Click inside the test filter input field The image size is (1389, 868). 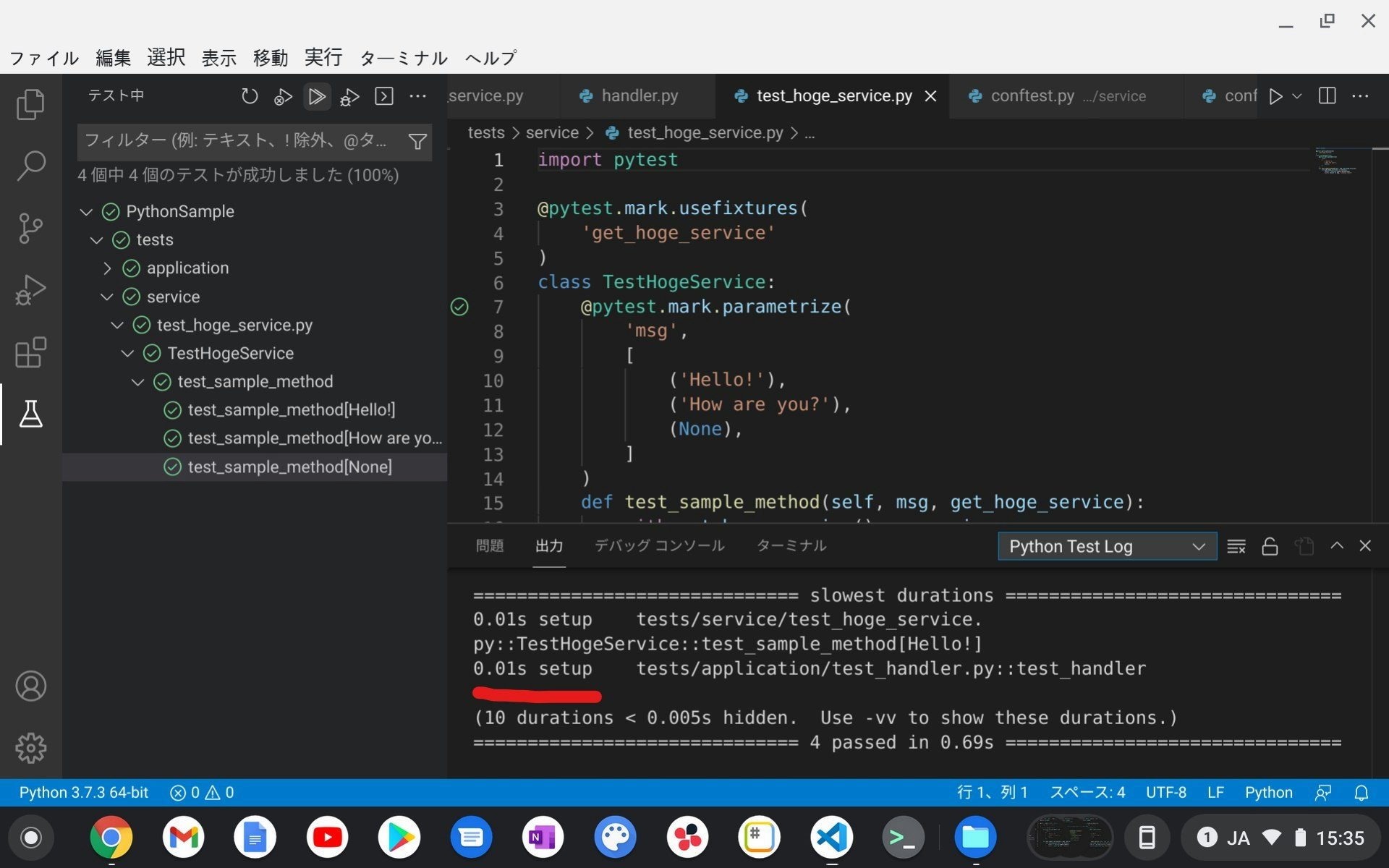[x=239, y=141]
